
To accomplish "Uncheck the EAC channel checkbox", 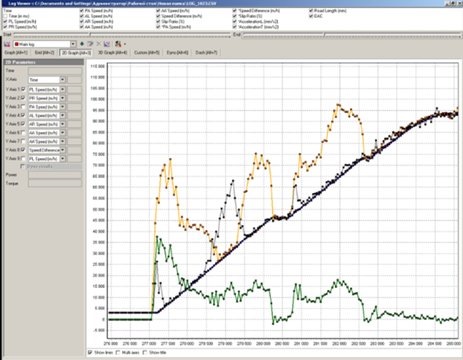I will [x=311, y=16].
